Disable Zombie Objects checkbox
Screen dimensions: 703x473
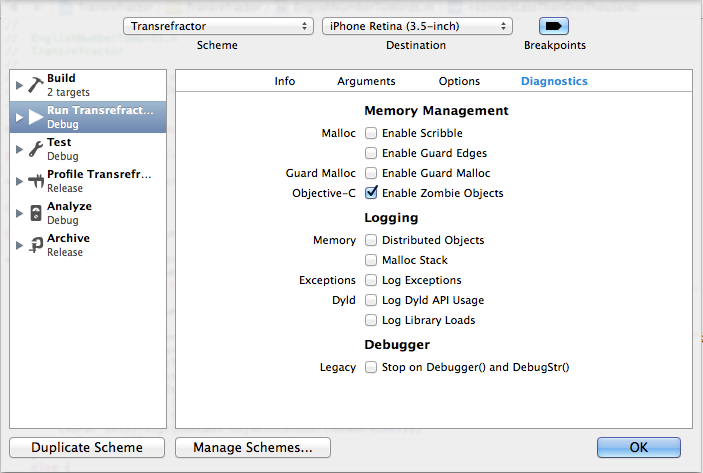pyautogui.click(x=371, y=193)
